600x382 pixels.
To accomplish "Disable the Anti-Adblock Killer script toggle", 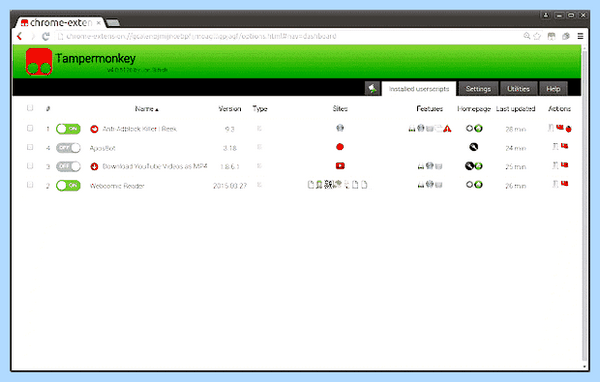I will [68, 129].
